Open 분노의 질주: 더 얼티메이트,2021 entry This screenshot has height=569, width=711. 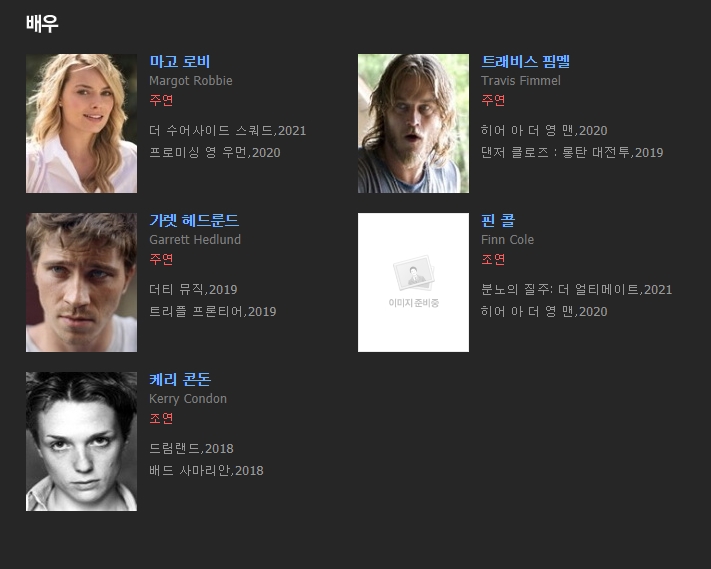point(576,290)
